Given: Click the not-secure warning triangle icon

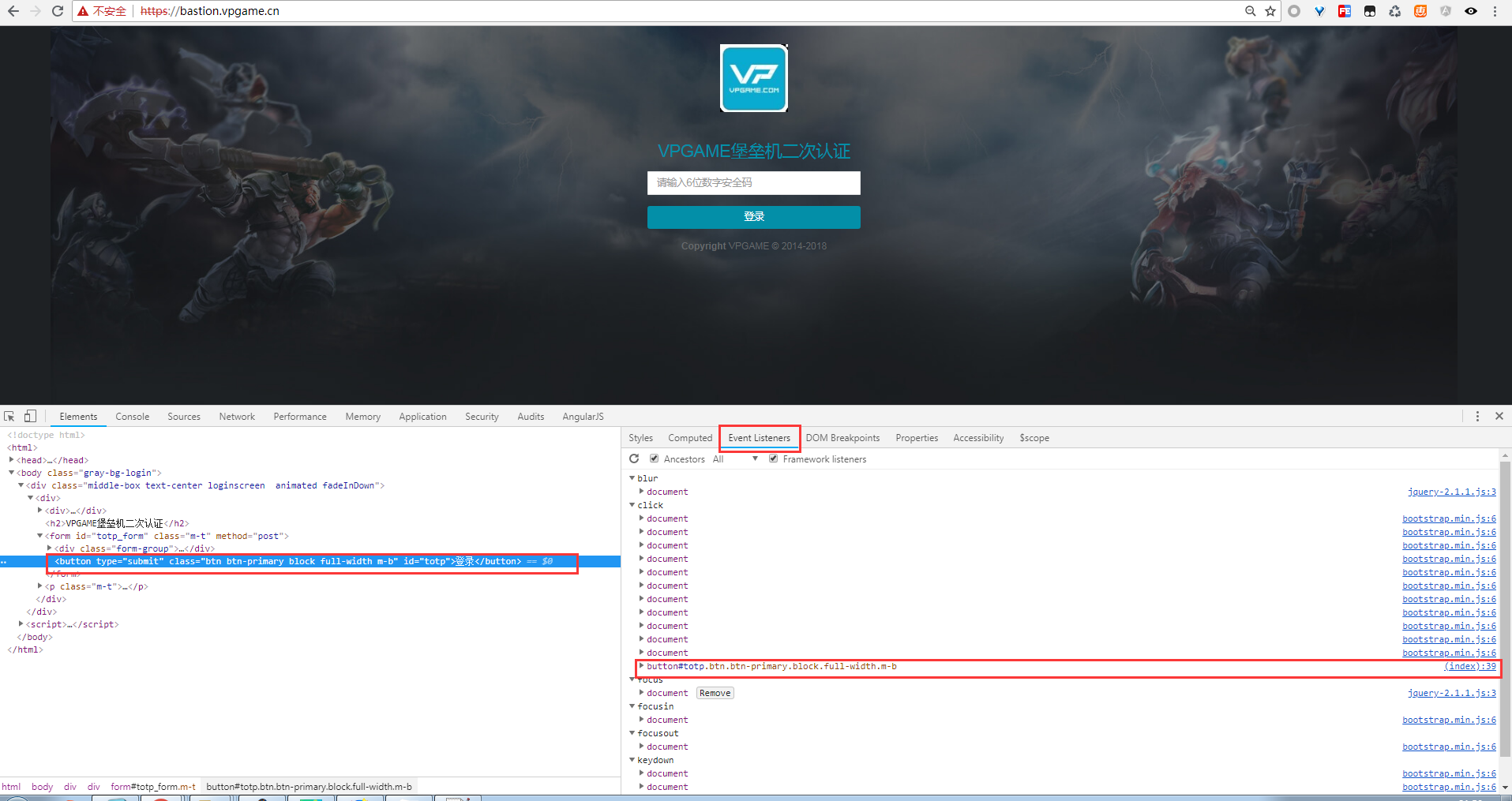Looking at the screenshot, I should click(x=83, y=11).
